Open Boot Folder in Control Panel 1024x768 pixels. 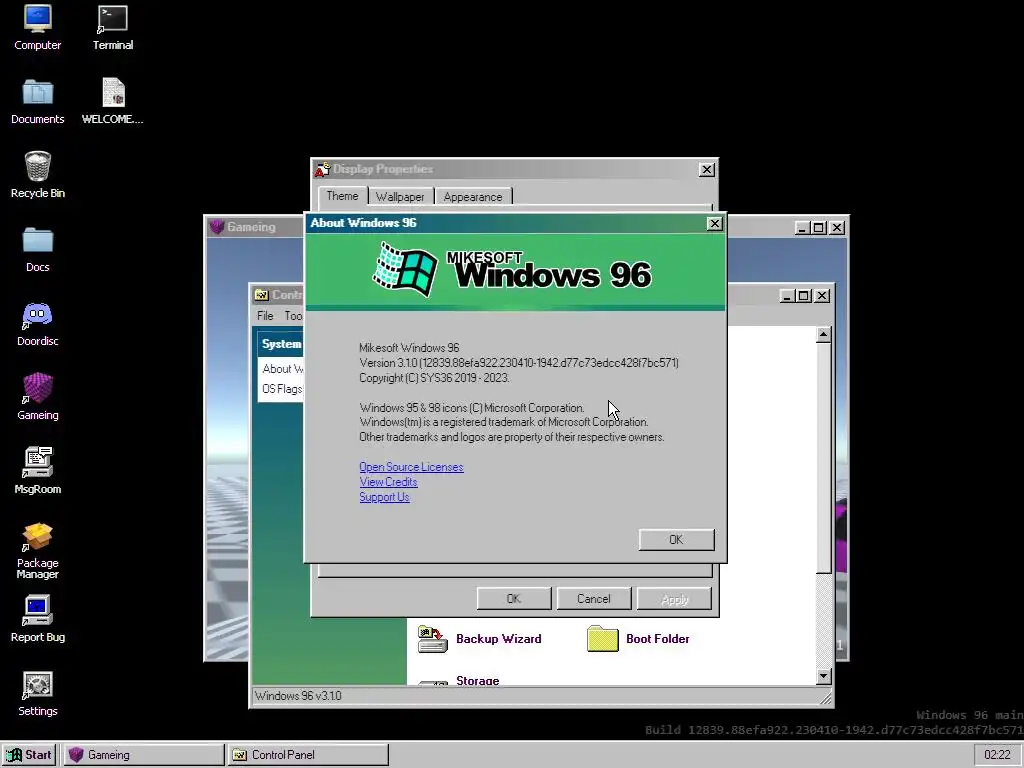coord(638,639)
